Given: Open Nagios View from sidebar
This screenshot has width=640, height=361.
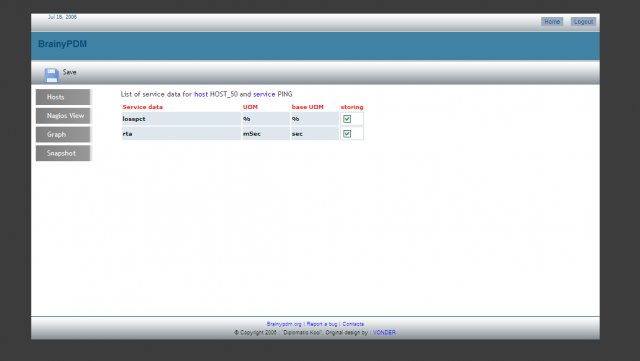Looking at the screenshot, I should tap(63, 116).
